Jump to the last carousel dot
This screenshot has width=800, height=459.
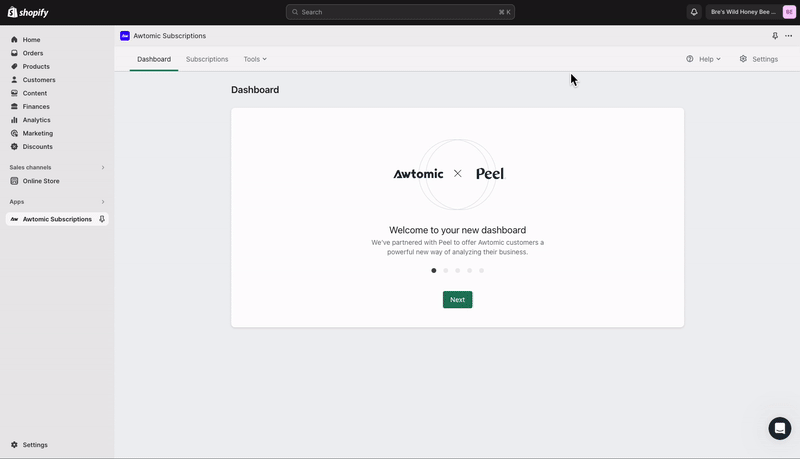(x=481, y=270)
